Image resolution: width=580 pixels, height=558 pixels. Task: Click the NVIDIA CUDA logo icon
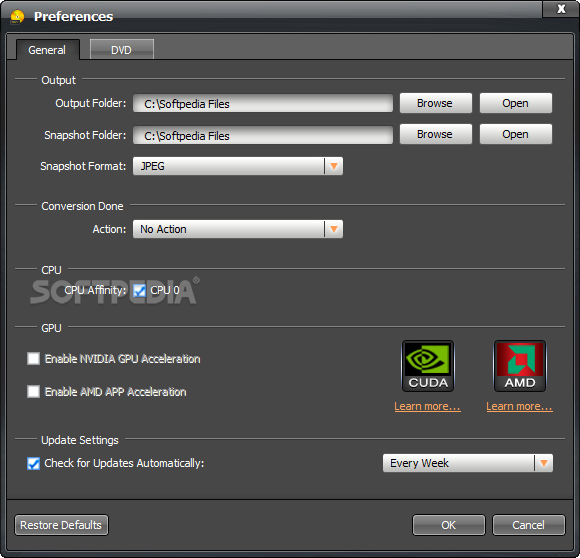click(428, 366)
